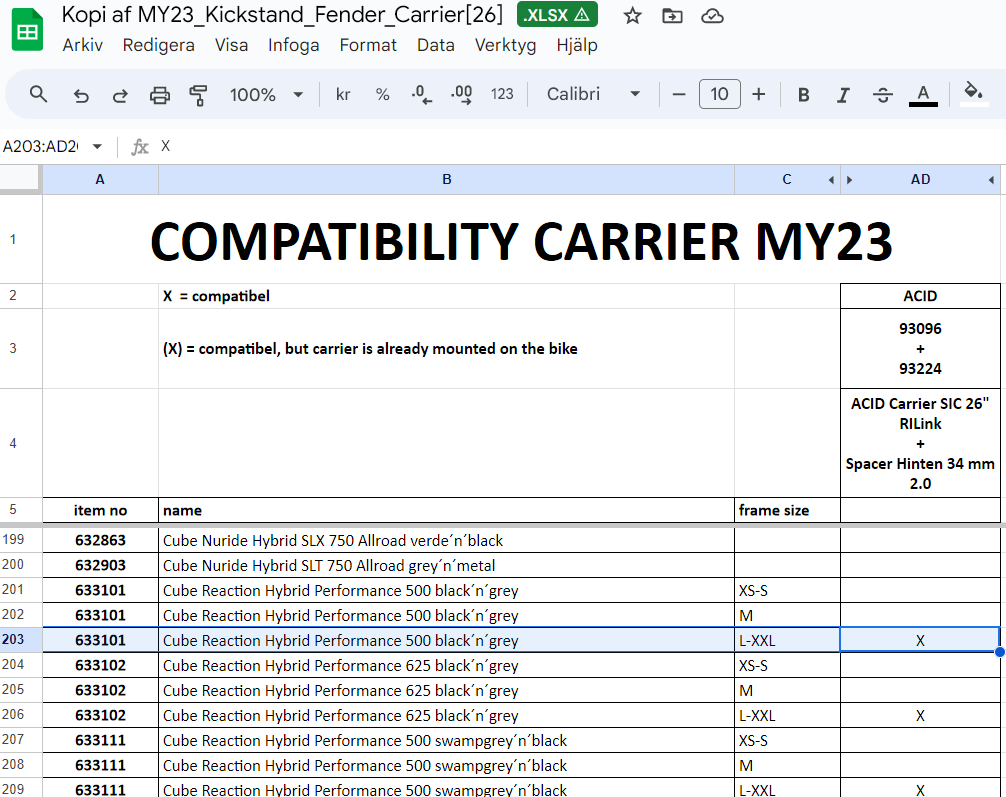Print the spreadsheet
The height and width of the screenshot is (797, 1006).
point(159,95)
